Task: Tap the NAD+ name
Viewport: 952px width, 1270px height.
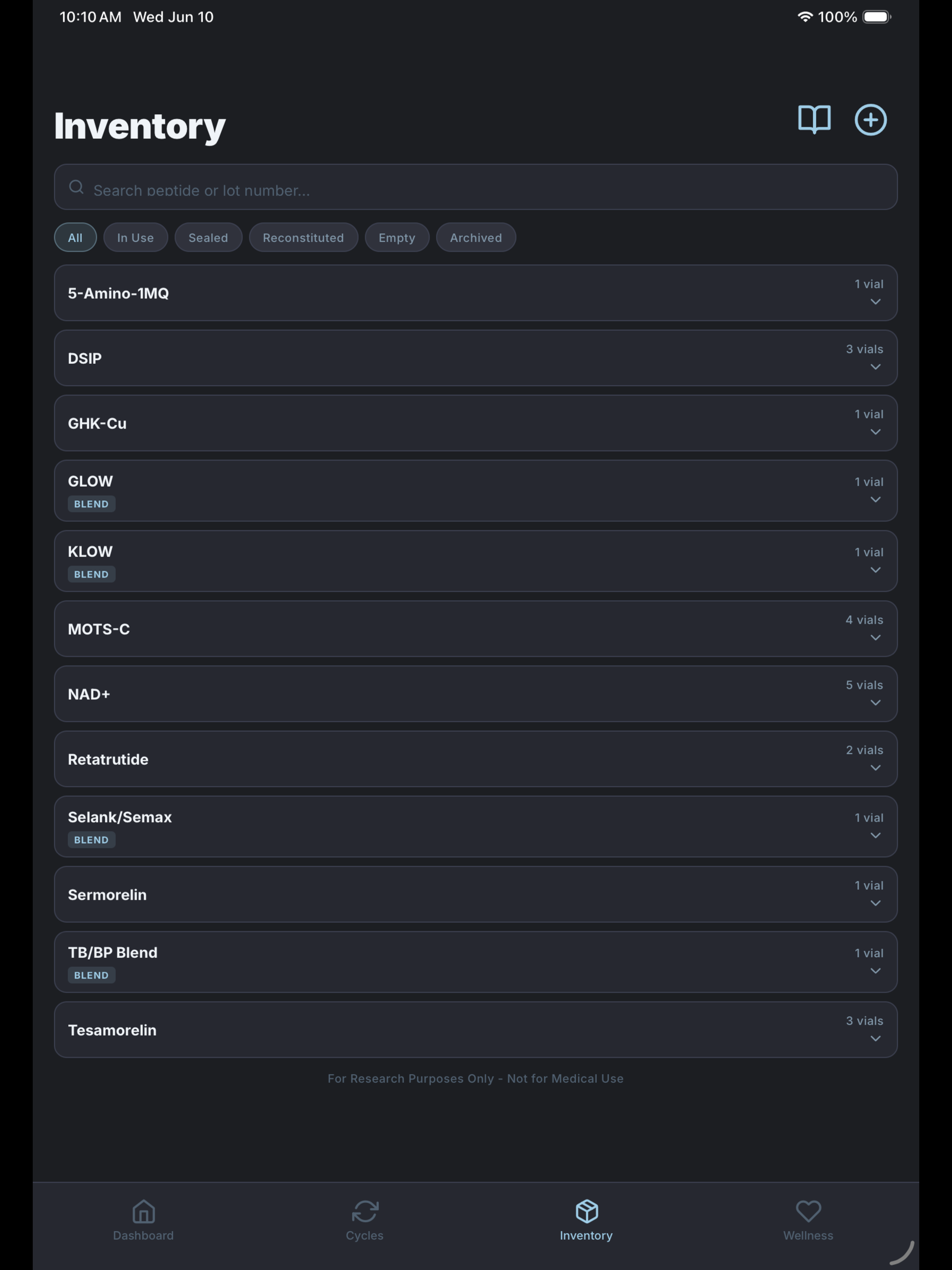Action: (89, 694)
